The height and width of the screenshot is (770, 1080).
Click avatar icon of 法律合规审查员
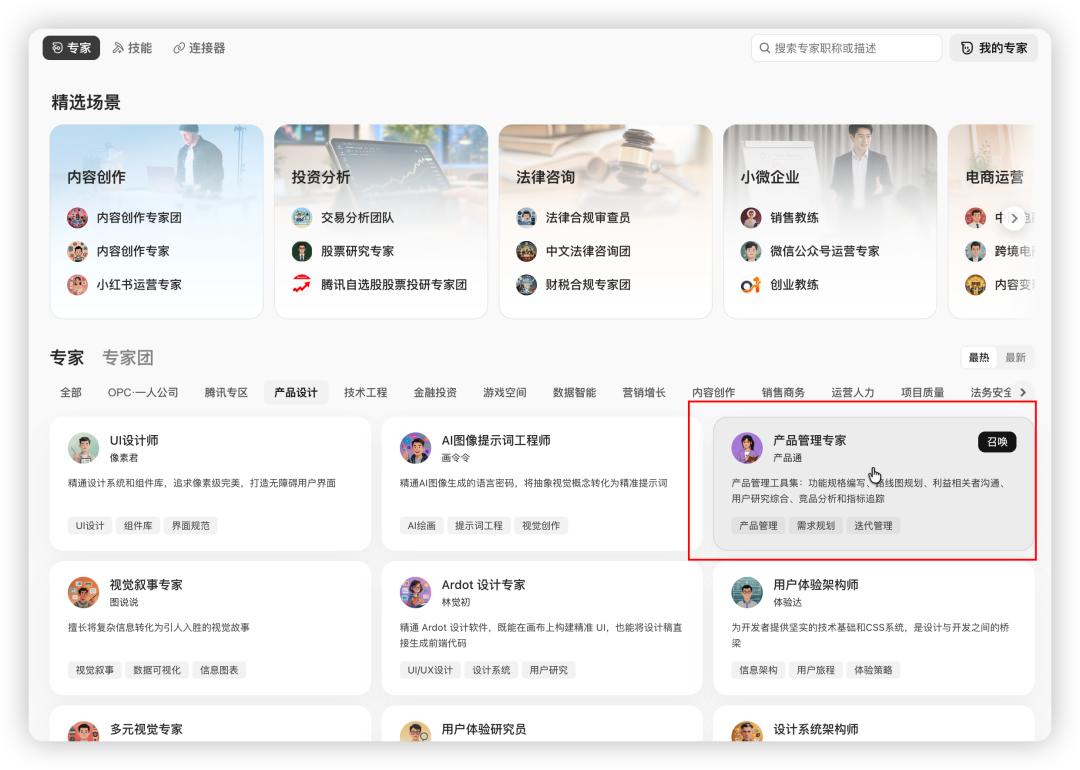[x=526, y=218]
